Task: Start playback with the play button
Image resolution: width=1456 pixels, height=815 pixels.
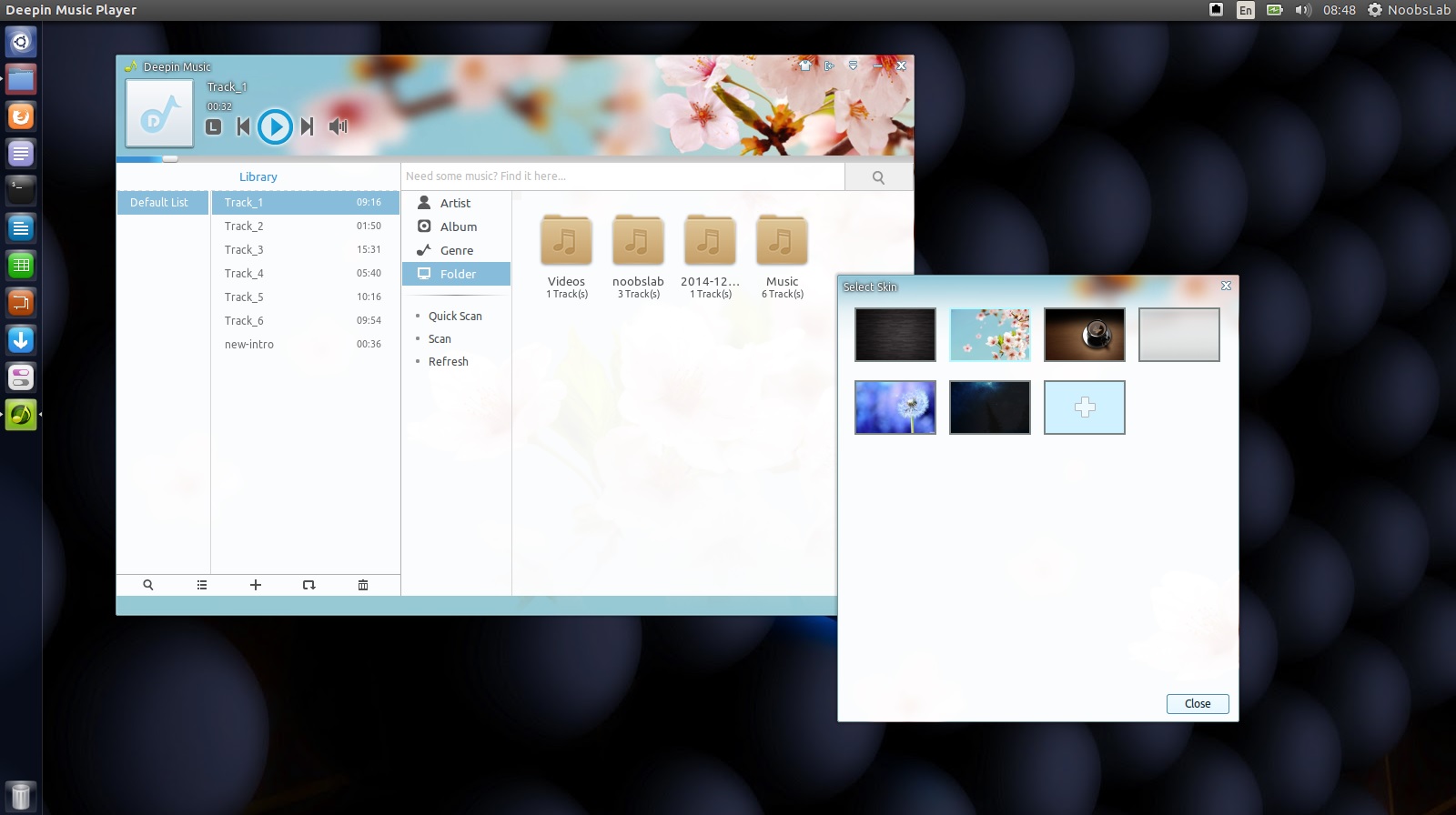Action: coord(275,126)
